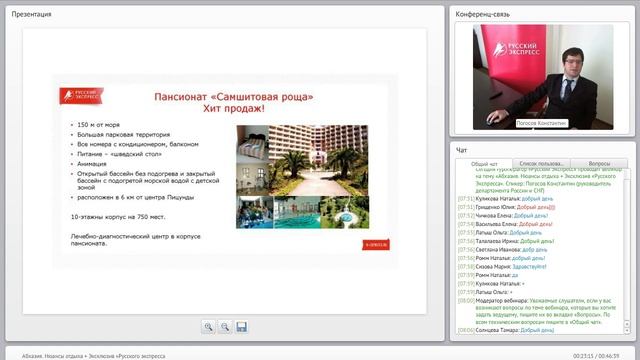Click the webinar title in the bottom bar
Image resolution: width=640 pixels, height=360 pixels.
click(x=93, y=356)
